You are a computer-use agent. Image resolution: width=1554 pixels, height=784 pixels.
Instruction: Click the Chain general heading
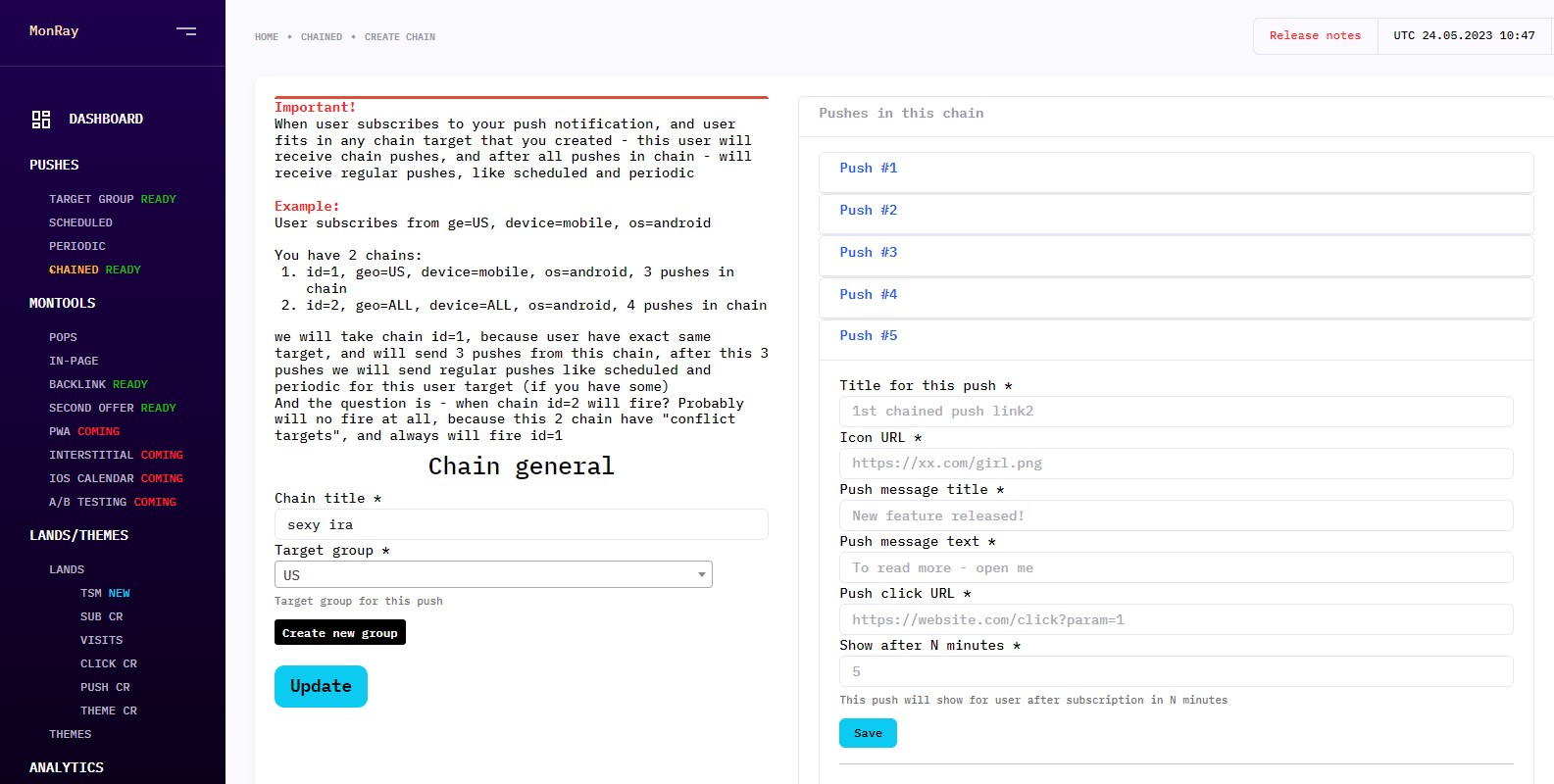[522, 466]
